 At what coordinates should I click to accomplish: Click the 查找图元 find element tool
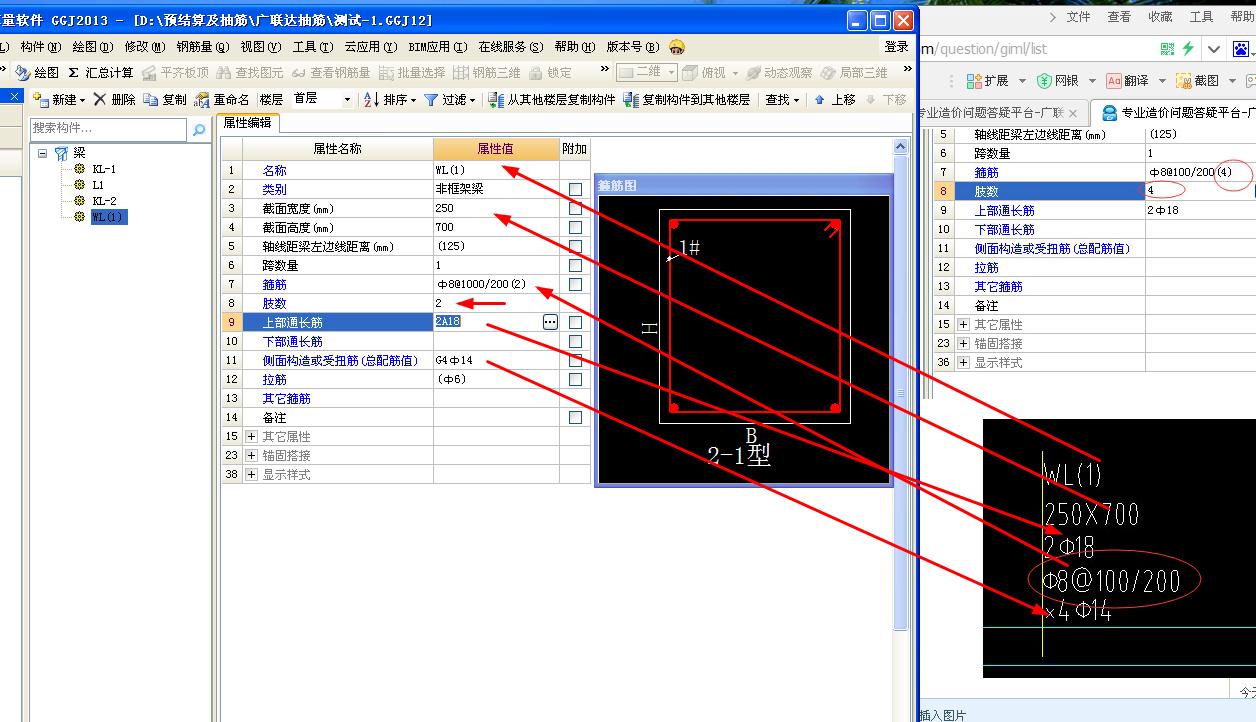tap(250, 72)
